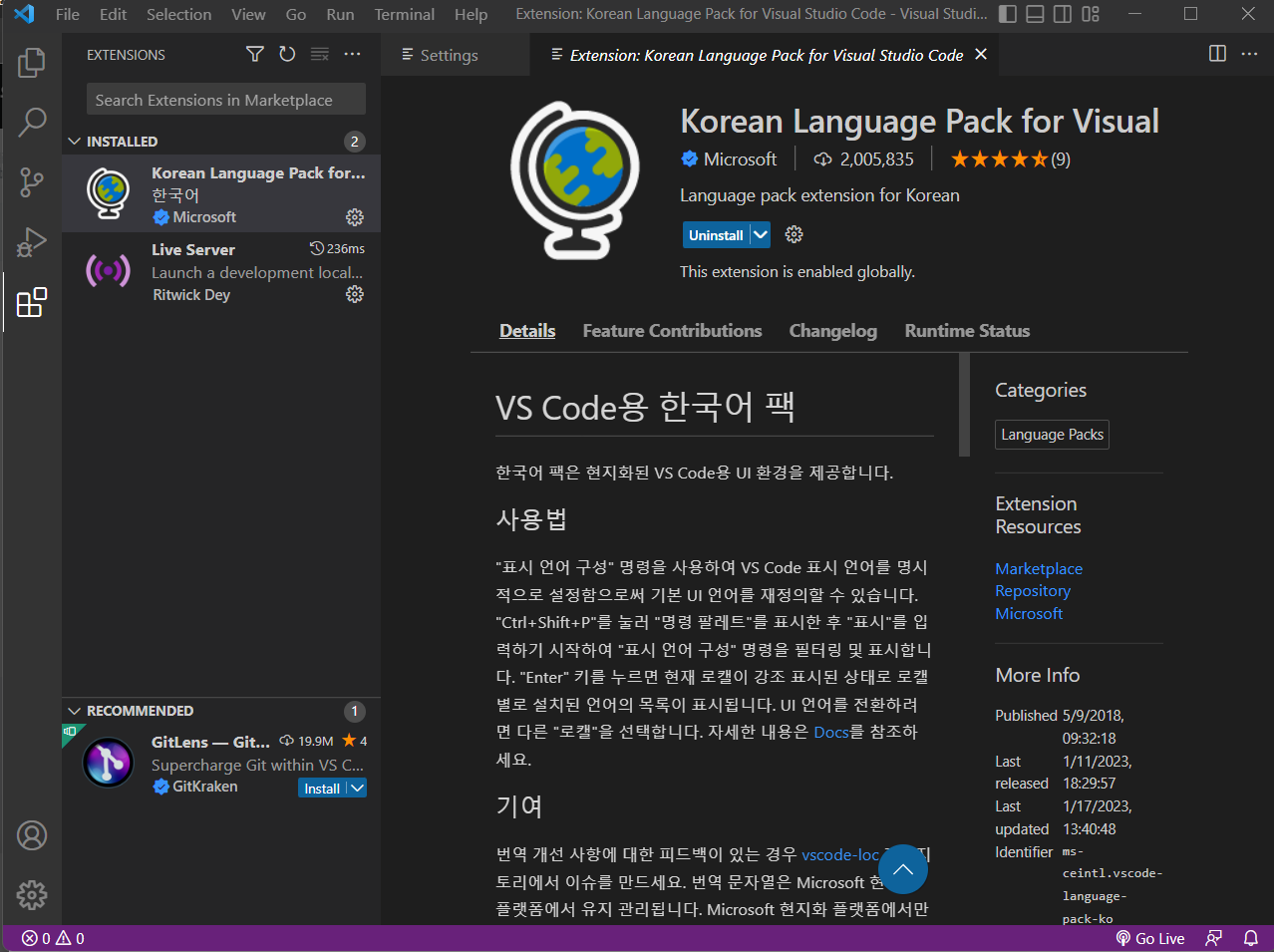Open editor More Actions ellipsis
1274x952 pixels.
pos(1249,54)
